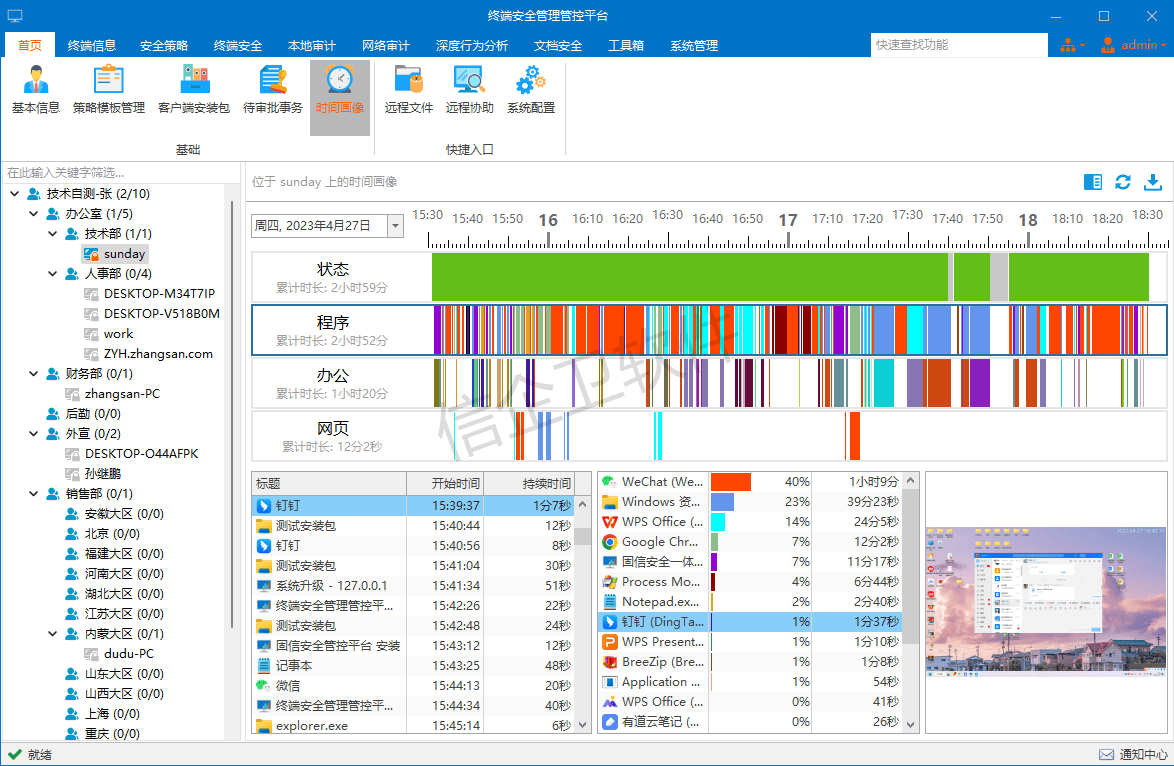Toggle the side panel layout icon
The height and width of the screenshot is (766, 1174).
[x=1093, y=182]
